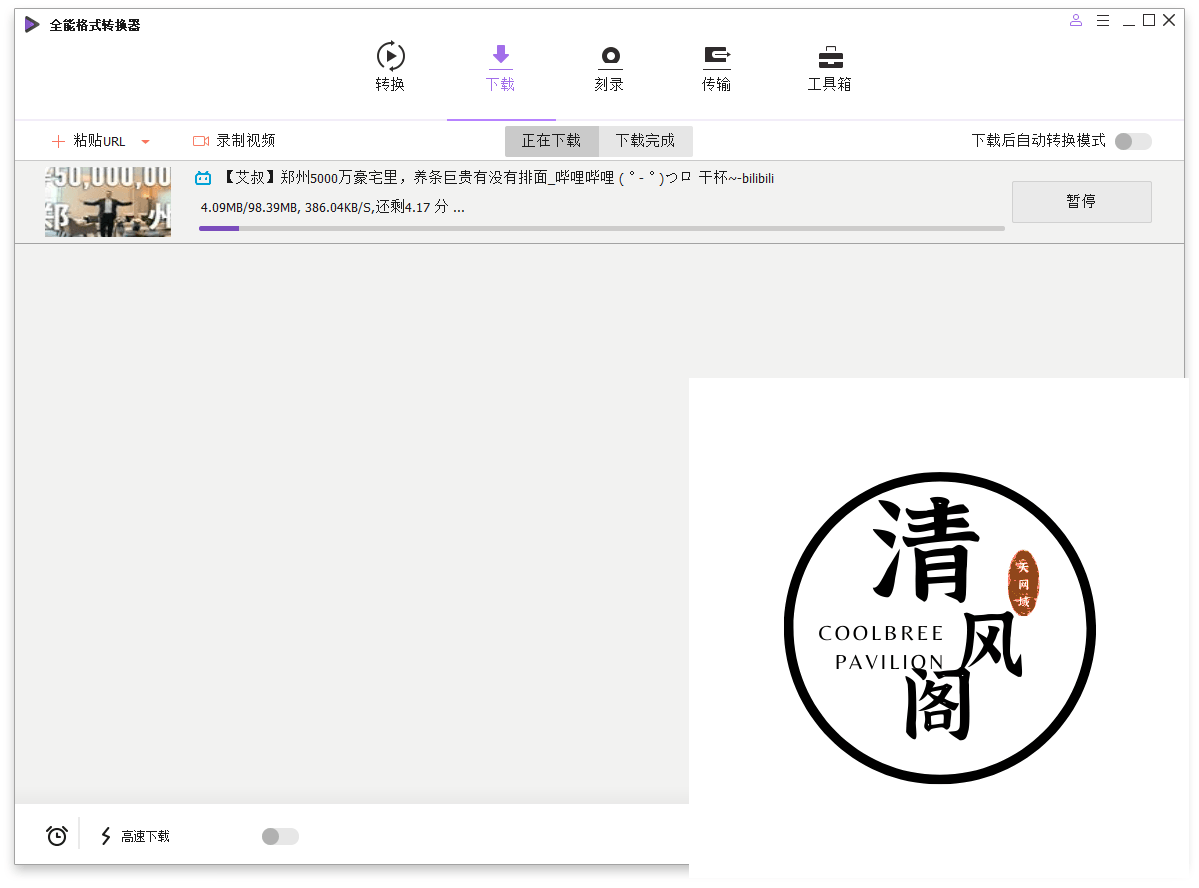
Task: Expand the Paste URL dropdown arrow
Action: point(145,141)
